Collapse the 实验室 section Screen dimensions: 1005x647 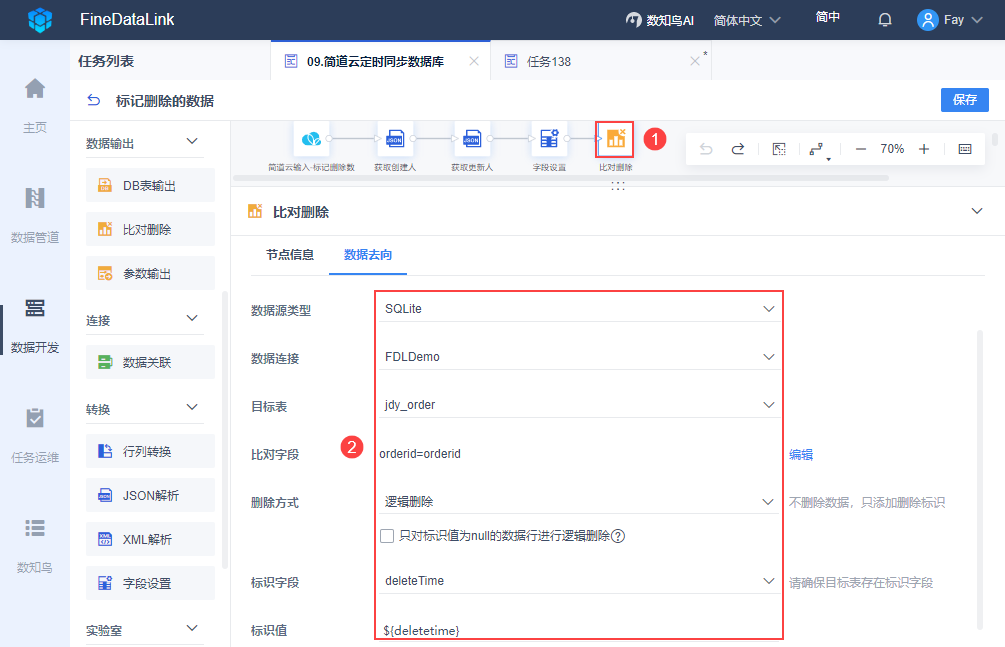click(192, 628)
